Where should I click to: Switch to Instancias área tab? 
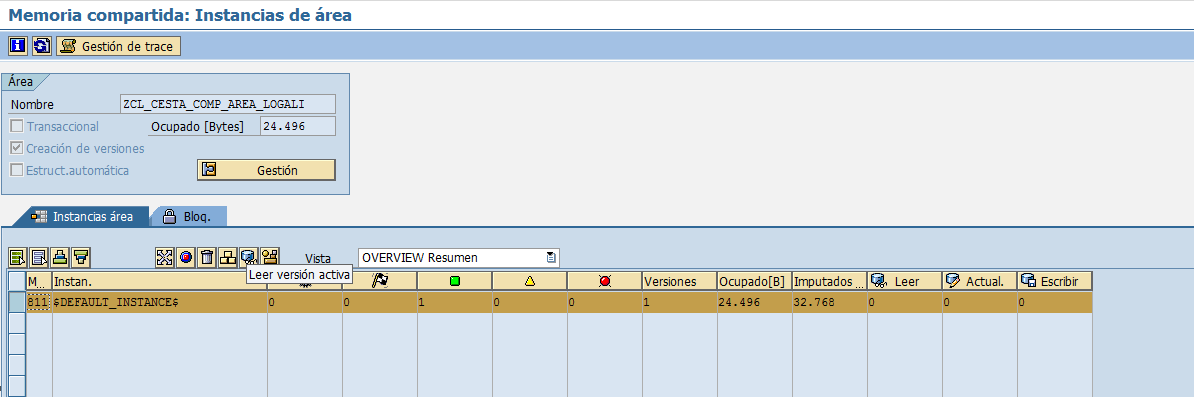pos(82,216)
